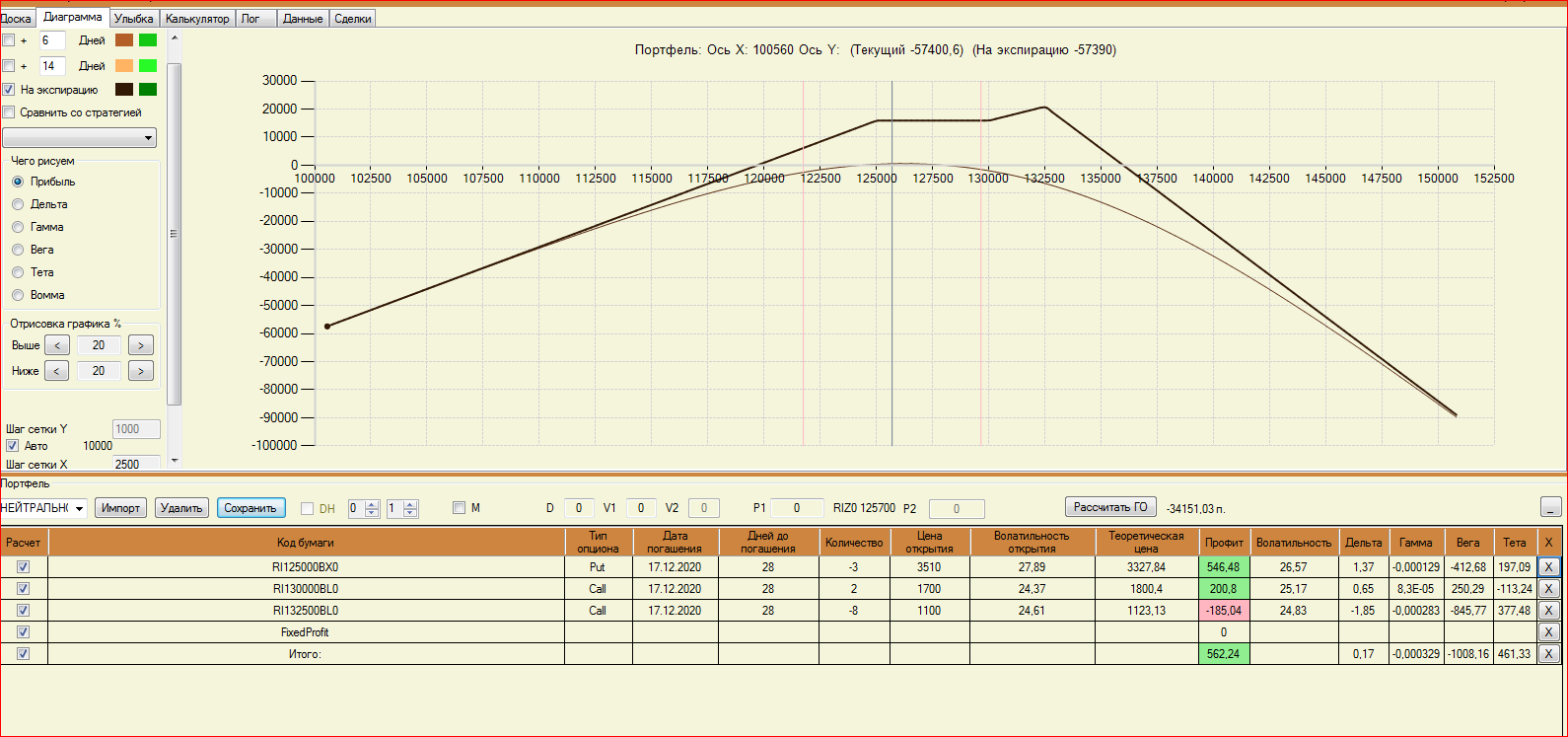Pick the green swatch in the 6 Дней row

pyautogui.click(x=148, y=40)
